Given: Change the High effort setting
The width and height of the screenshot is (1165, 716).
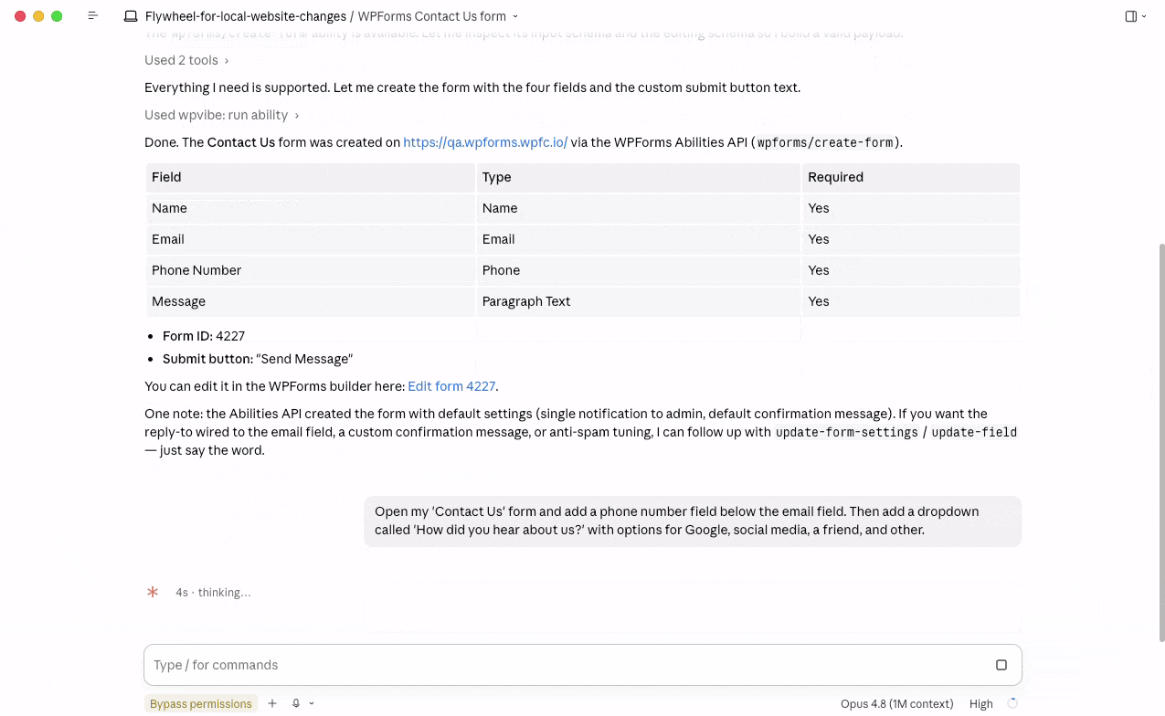Looking at the screenshot, I should coord(980,703).
